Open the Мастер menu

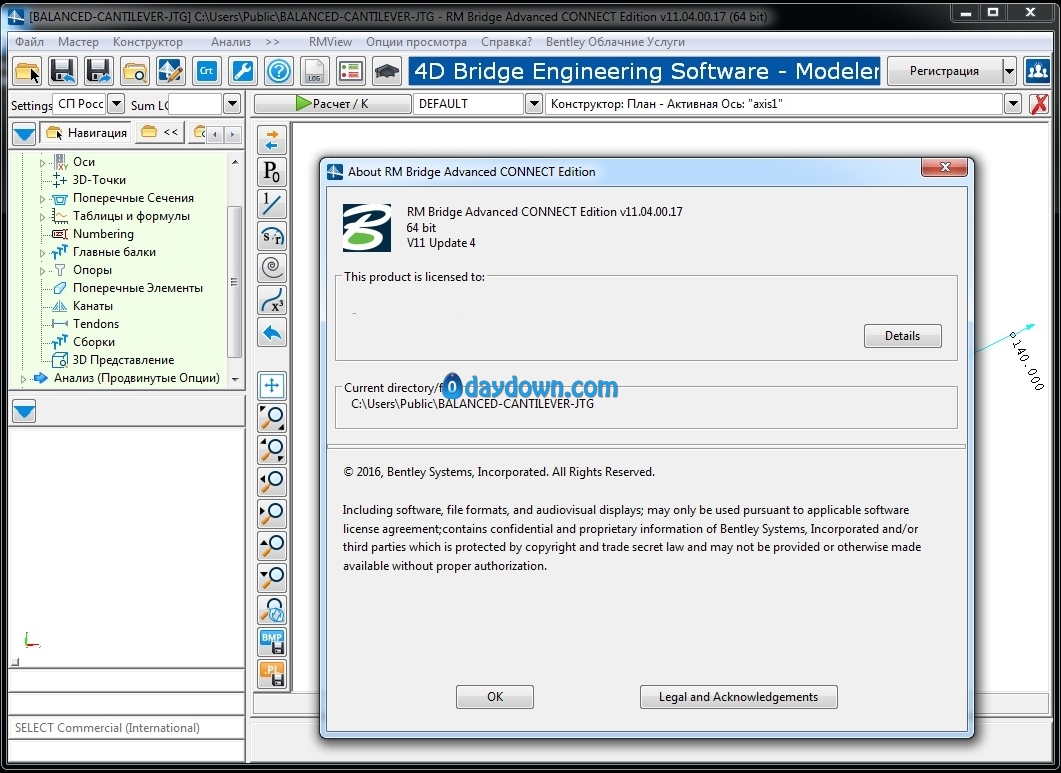[78, 41]
